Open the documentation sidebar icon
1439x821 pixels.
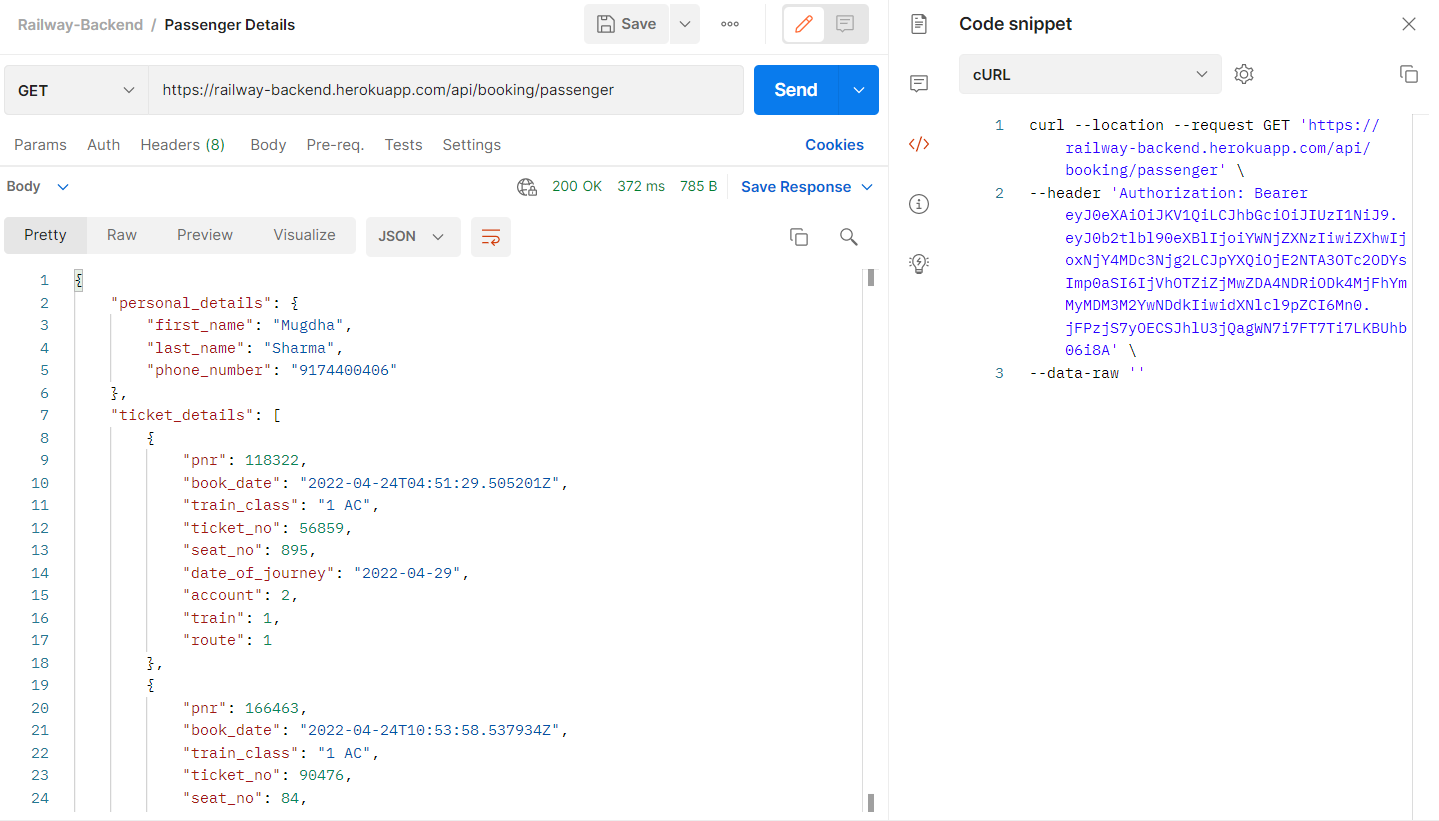(919, 24)
